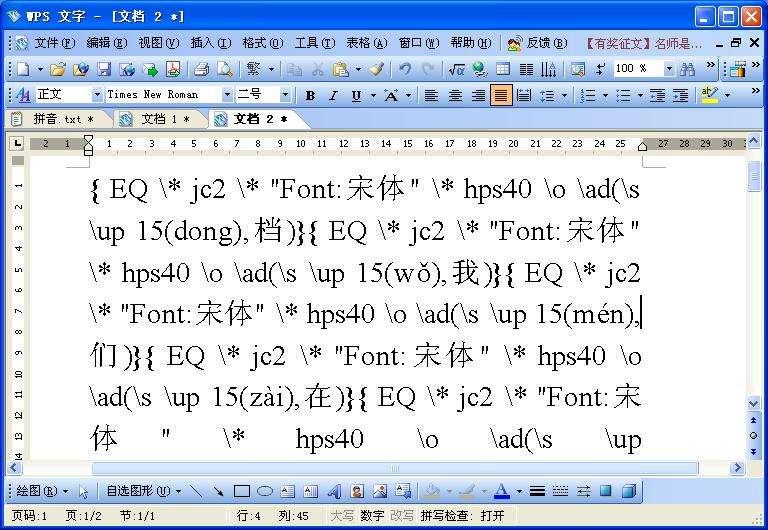
Task: Increase the paragraph indent
Action: 680,95
